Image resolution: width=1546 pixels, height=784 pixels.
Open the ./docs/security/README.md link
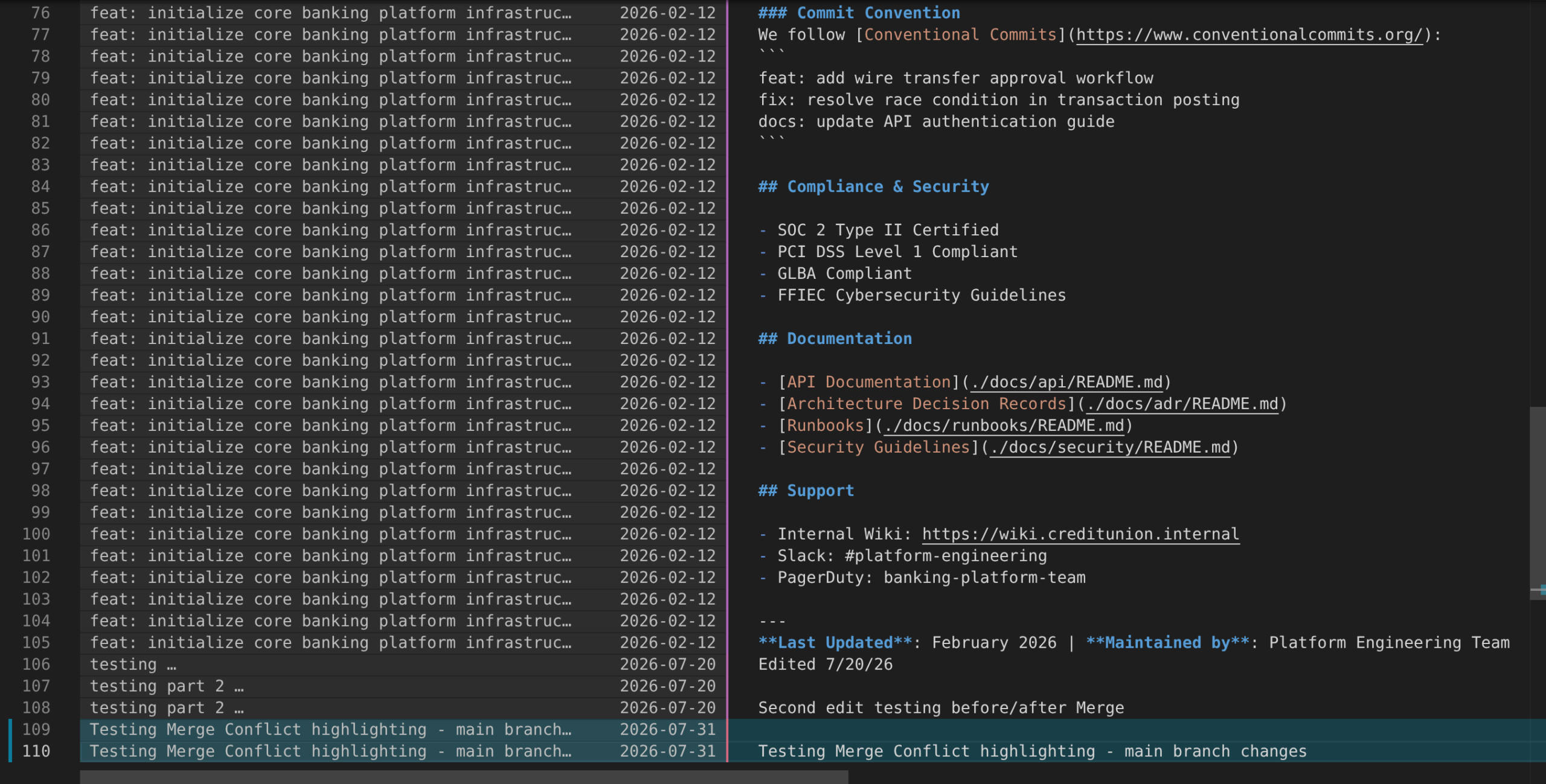pyautogui.click(x=1110, y=448)
